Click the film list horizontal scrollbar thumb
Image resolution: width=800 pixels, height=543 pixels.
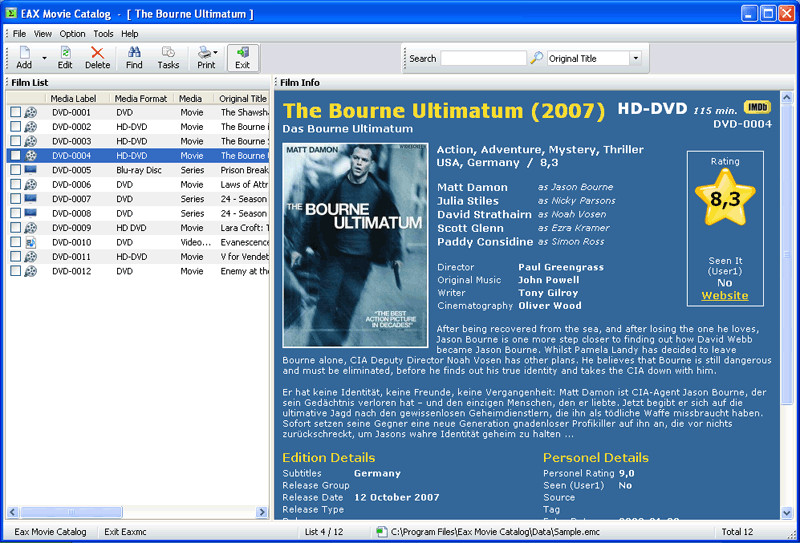click(71, 512)
